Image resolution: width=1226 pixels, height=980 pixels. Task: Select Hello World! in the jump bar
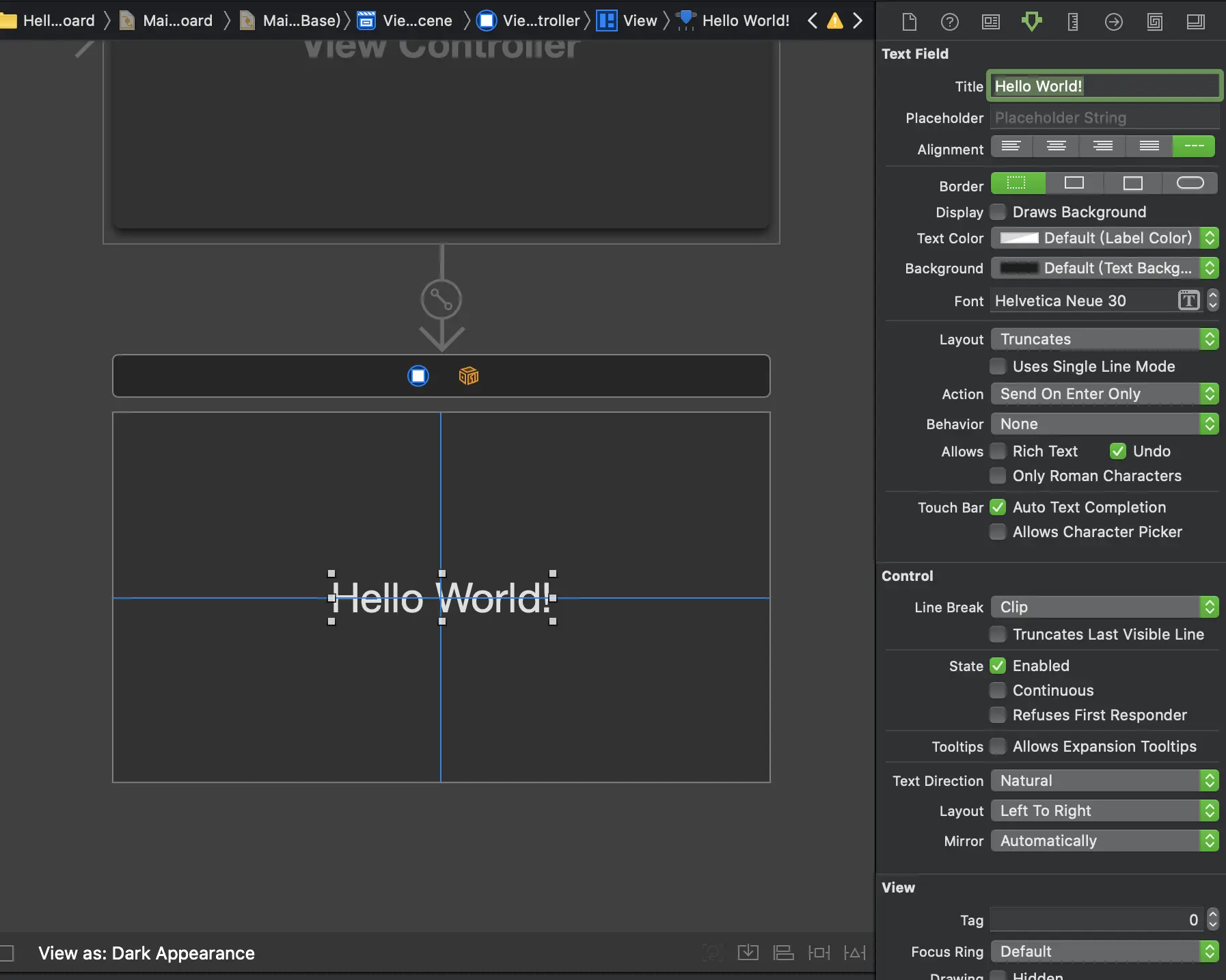(x=733, y=21)
